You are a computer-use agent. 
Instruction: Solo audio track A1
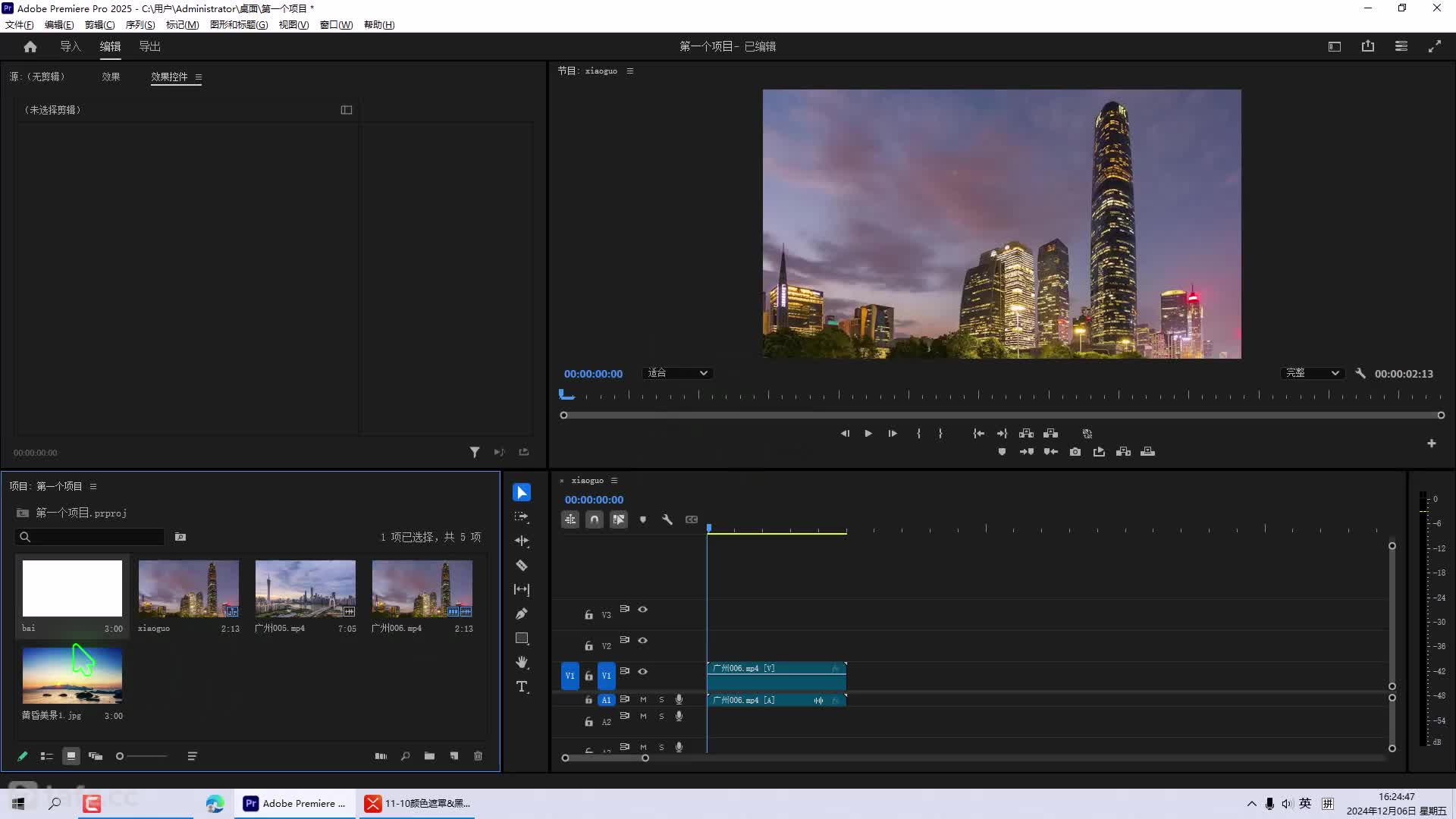(661, 700)
